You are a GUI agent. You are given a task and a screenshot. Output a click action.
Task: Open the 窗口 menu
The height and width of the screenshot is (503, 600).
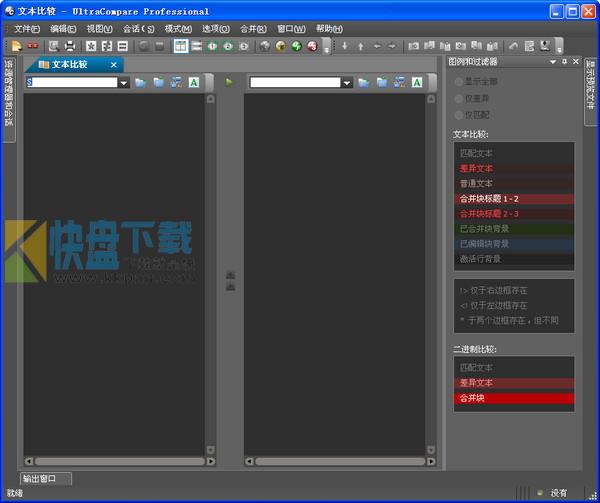(291, 29)
